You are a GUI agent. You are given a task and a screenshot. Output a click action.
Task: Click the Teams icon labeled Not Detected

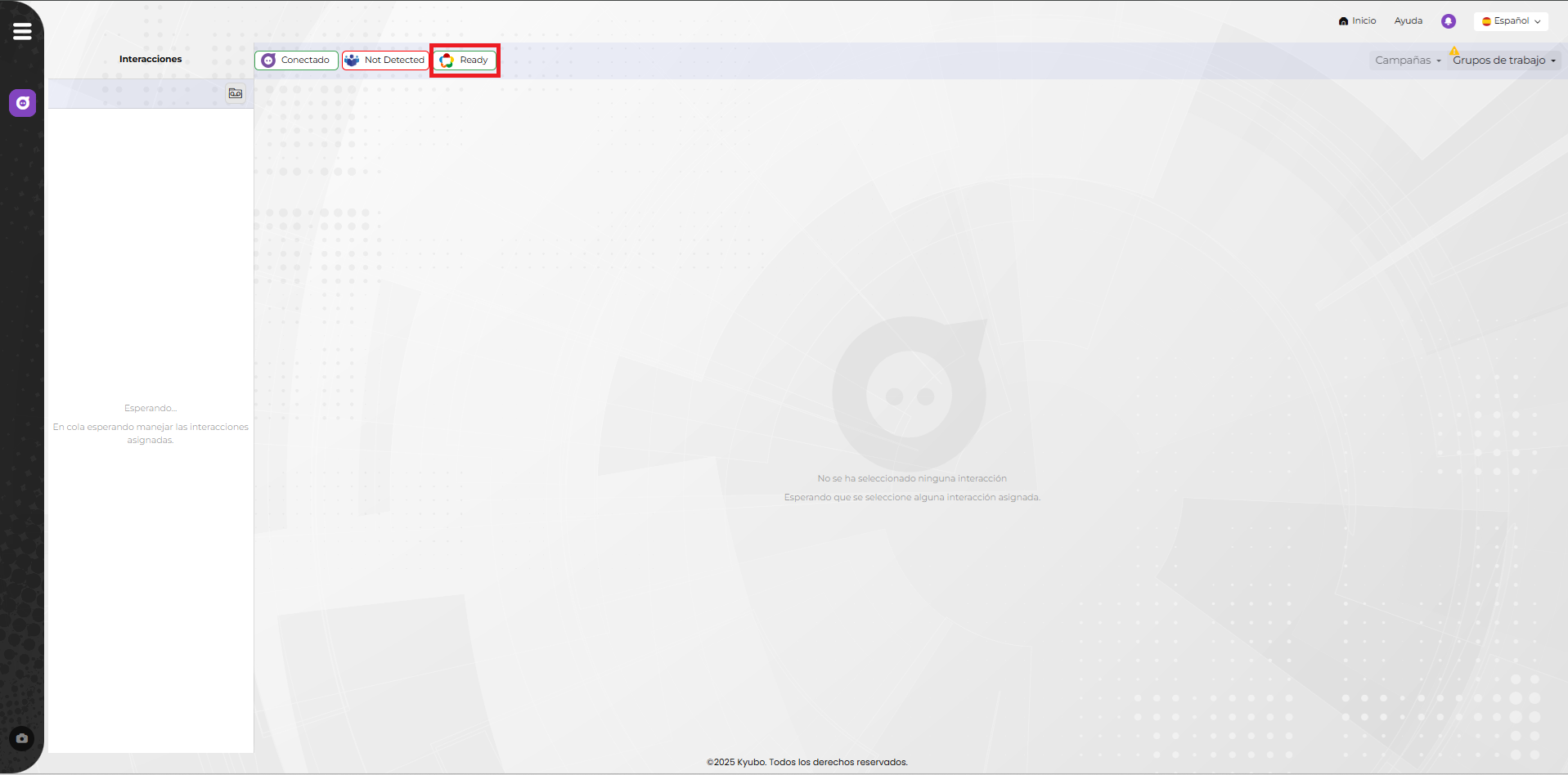point(353,60)
